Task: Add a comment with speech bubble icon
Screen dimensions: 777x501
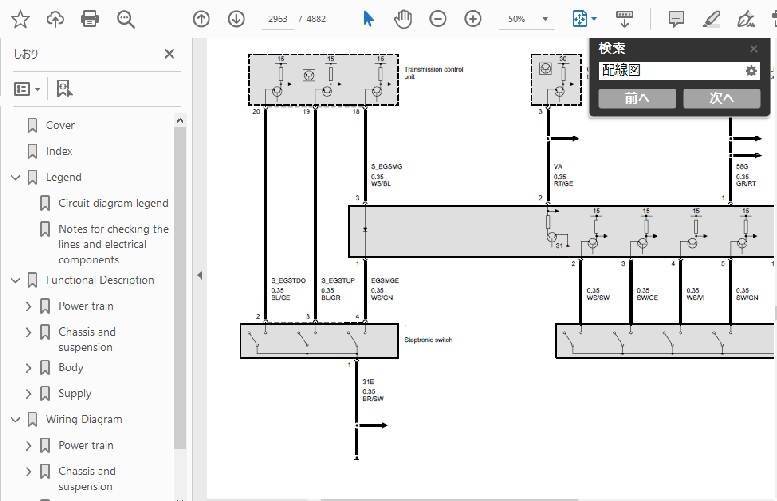Action: (x=676, y=19)
